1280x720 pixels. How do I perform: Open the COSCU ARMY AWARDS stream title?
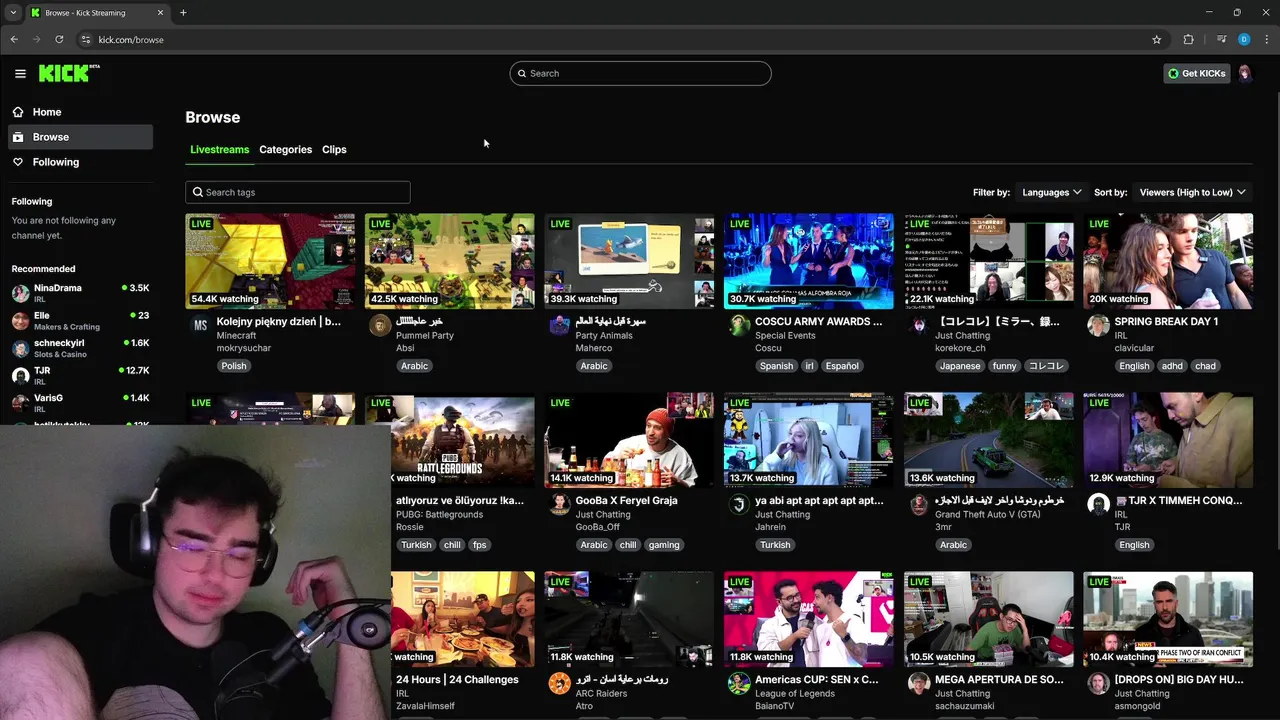coord(819,322)
